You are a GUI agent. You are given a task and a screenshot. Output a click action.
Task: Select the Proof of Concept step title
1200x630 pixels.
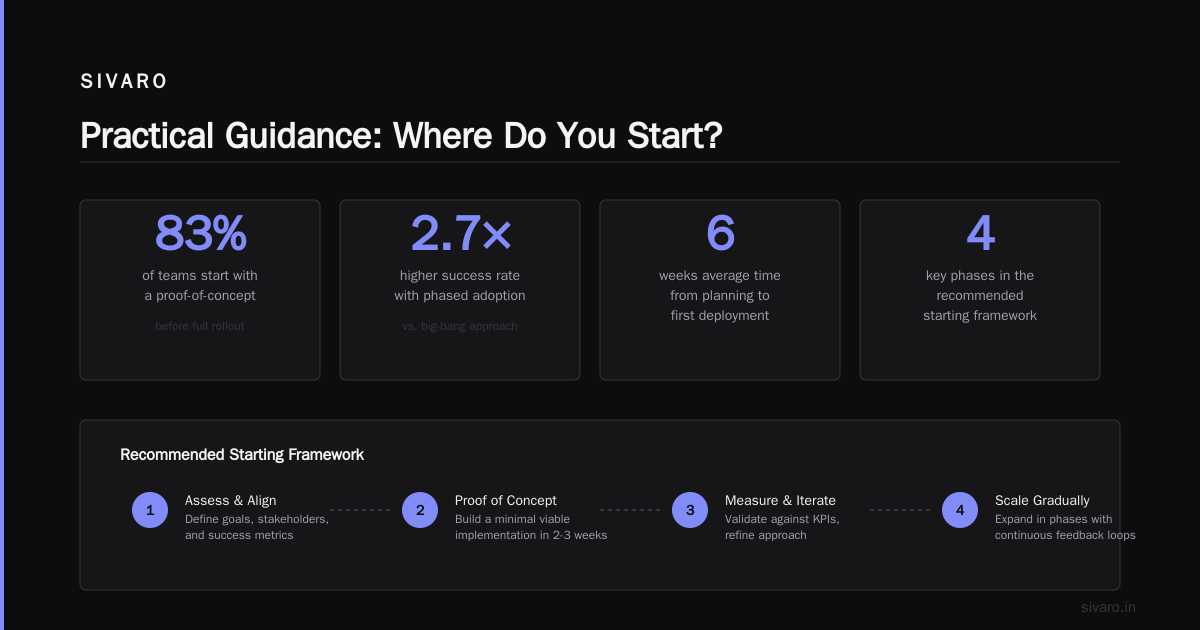(x=506, y=500)
